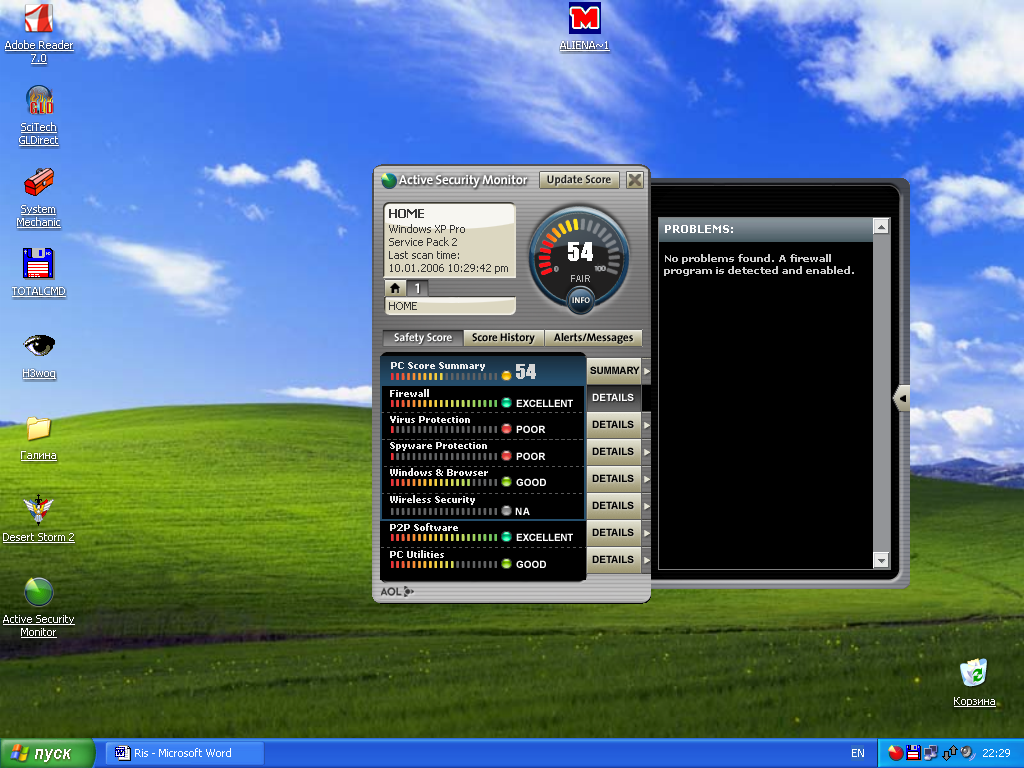
Task: Click the floppy disk tray icon
Action: click(913, 753)
